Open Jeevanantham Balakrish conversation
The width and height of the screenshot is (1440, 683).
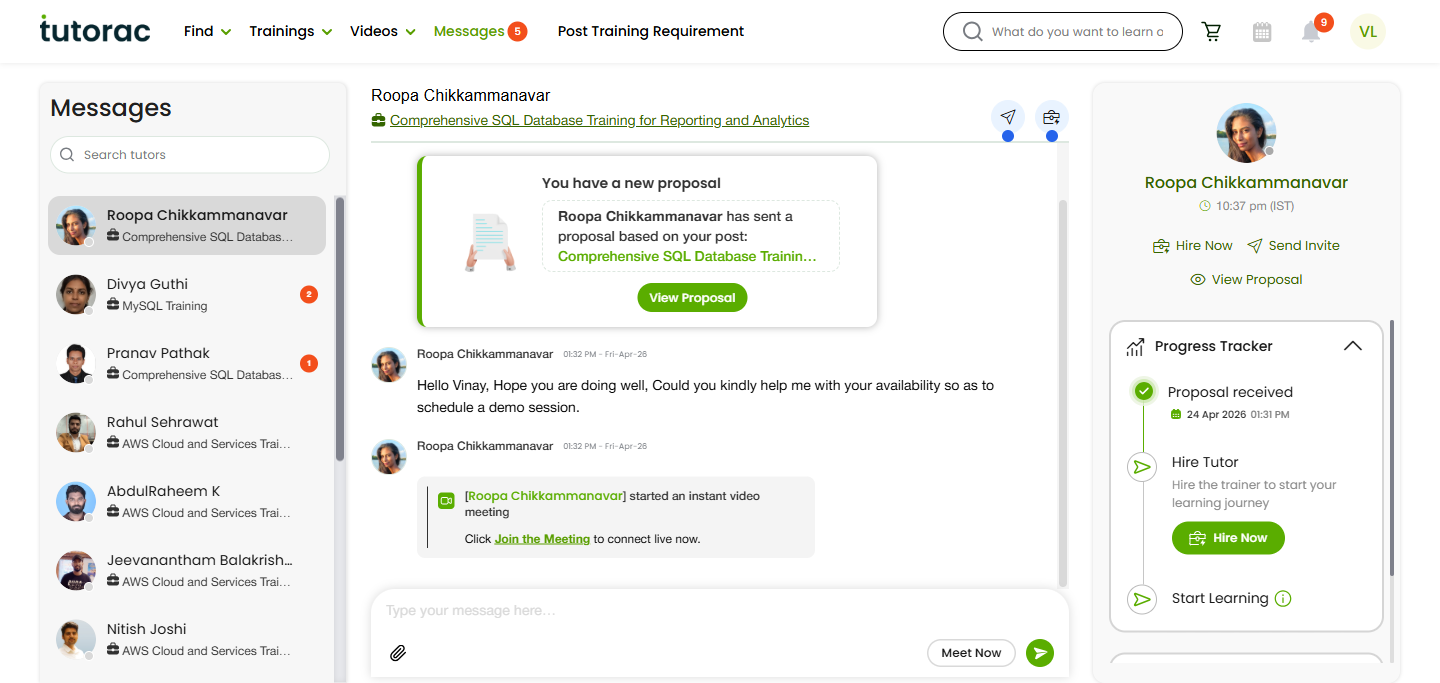coord(187,571)
